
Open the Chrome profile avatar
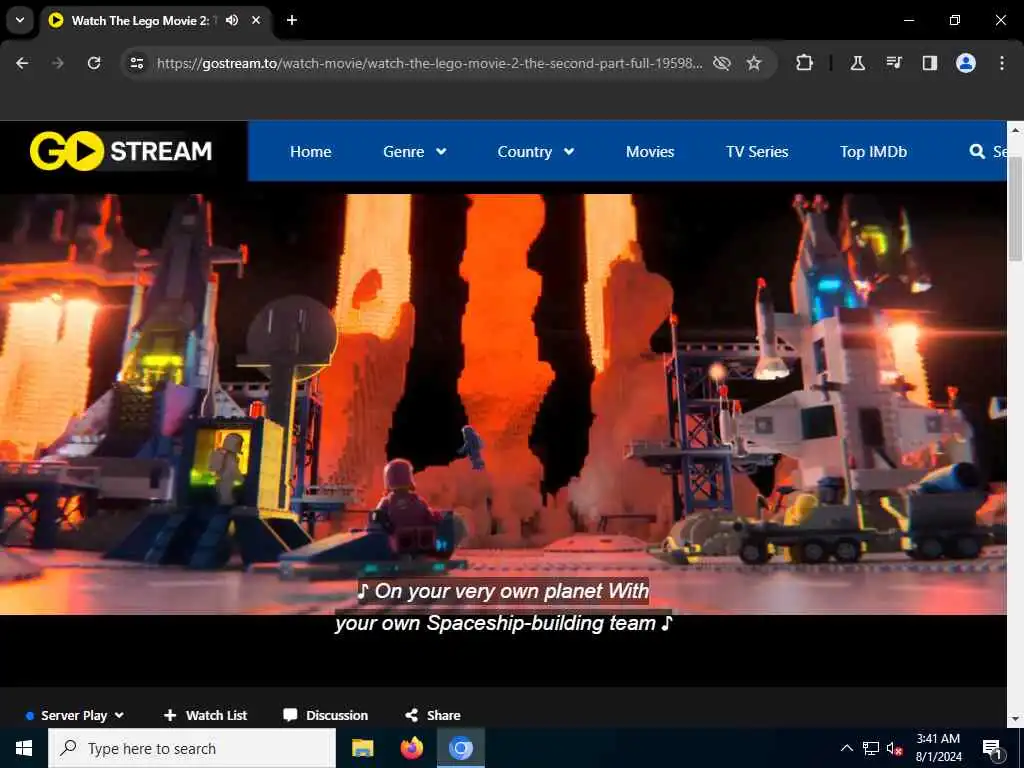pyautogui.click(x=966, y=63)
